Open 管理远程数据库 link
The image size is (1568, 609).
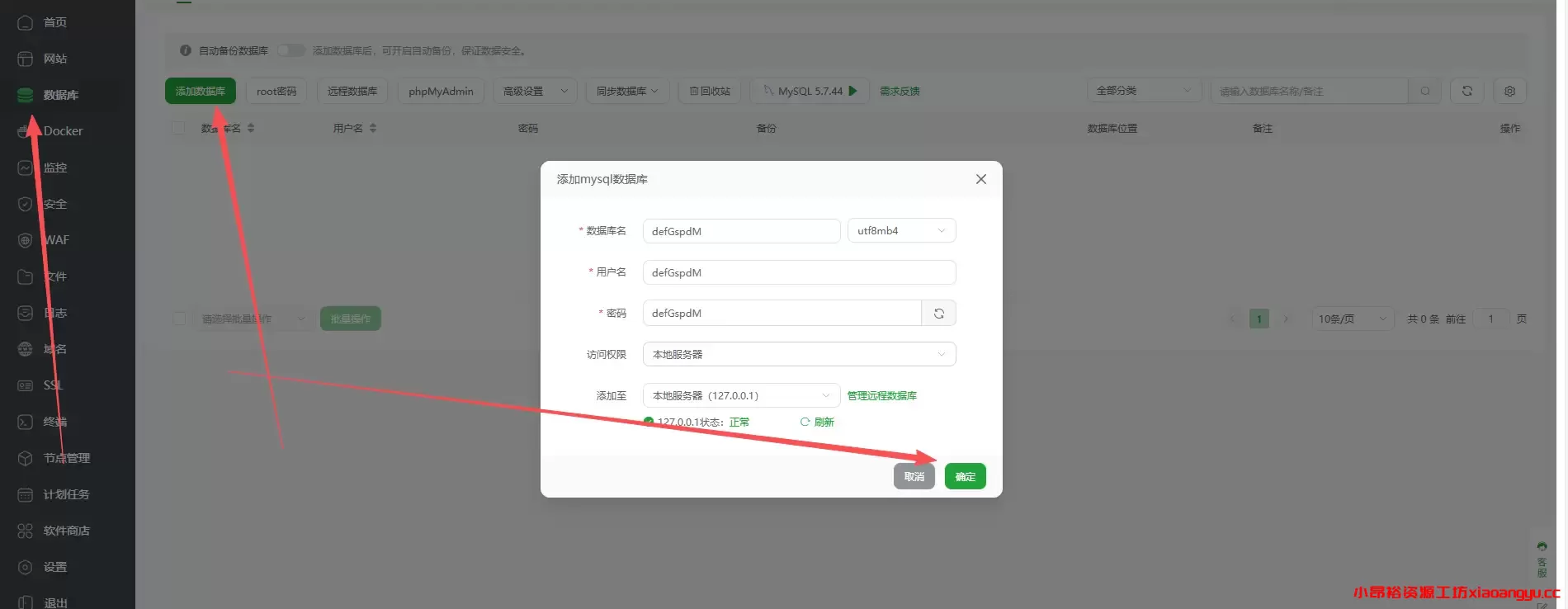coord(882,396)
